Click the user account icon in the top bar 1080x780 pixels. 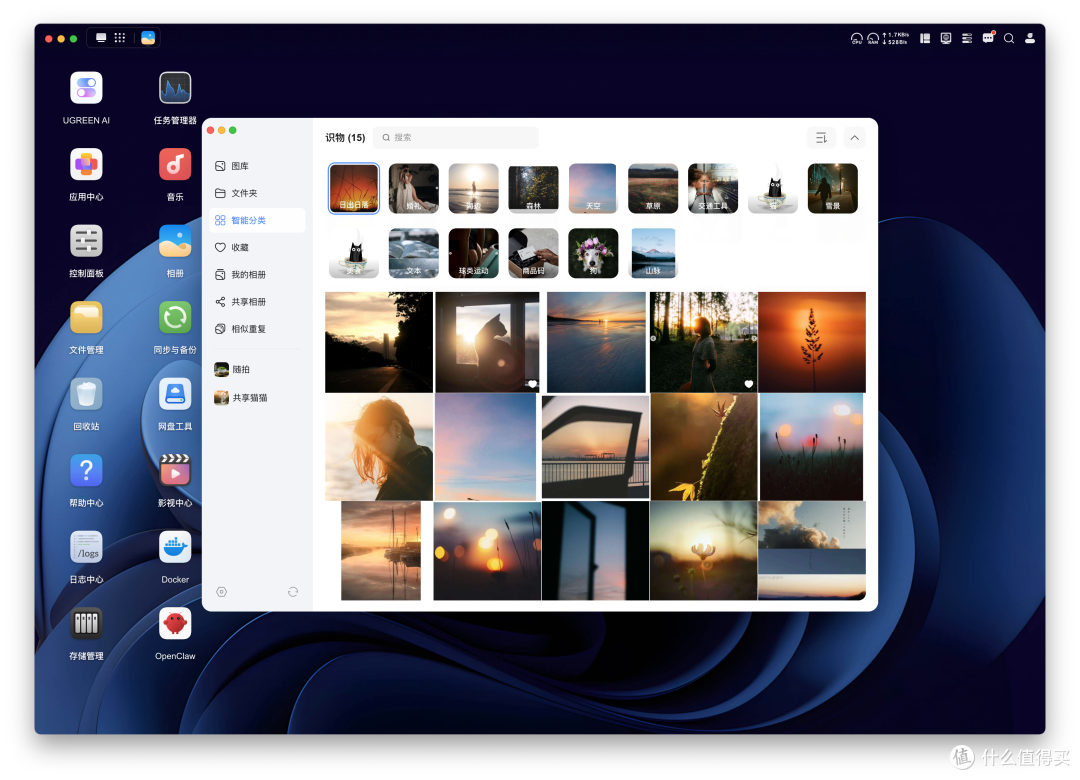pos(1030,39)
